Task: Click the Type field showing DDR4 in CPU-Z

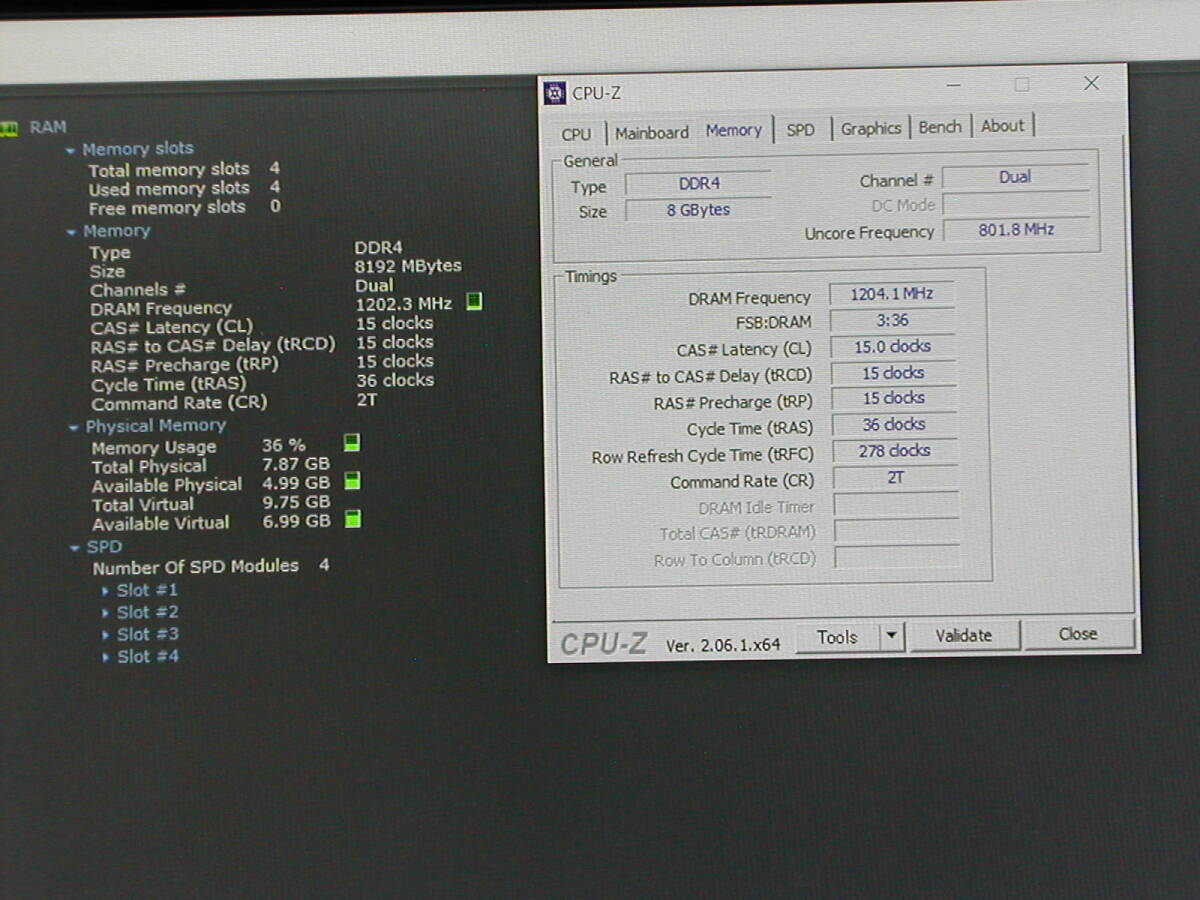Action: pos(698,184)
